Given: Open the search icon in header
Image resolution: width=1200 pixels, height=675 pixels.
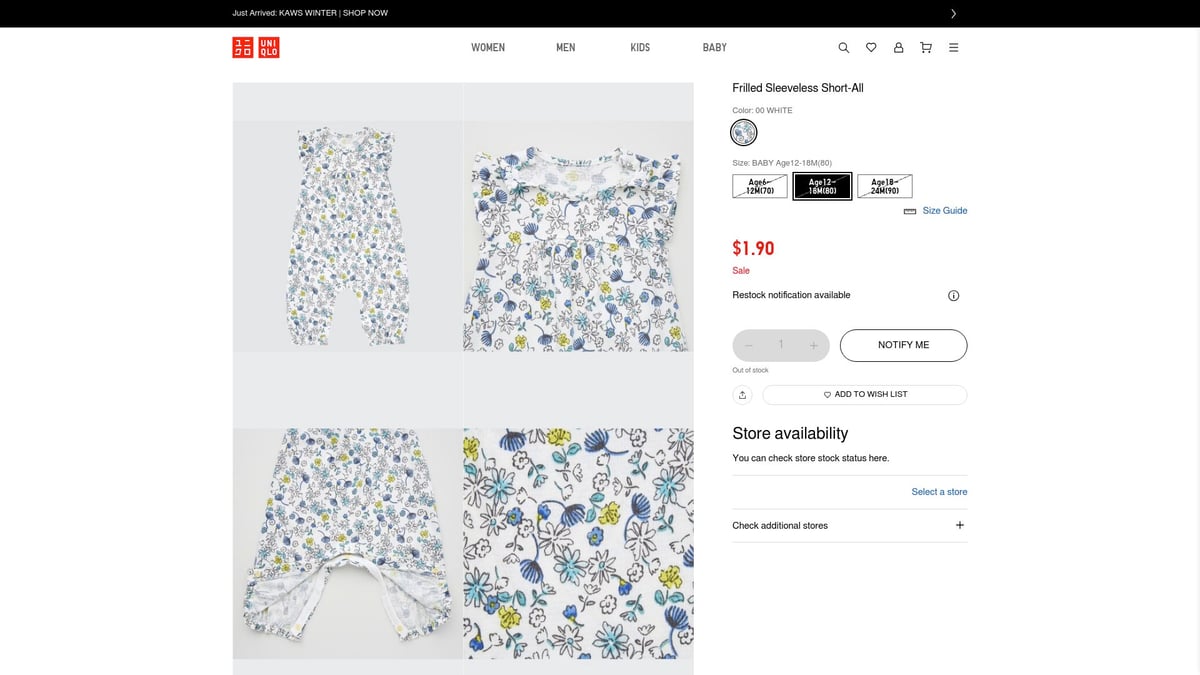Looking at the screenshot, I should 843,47.
